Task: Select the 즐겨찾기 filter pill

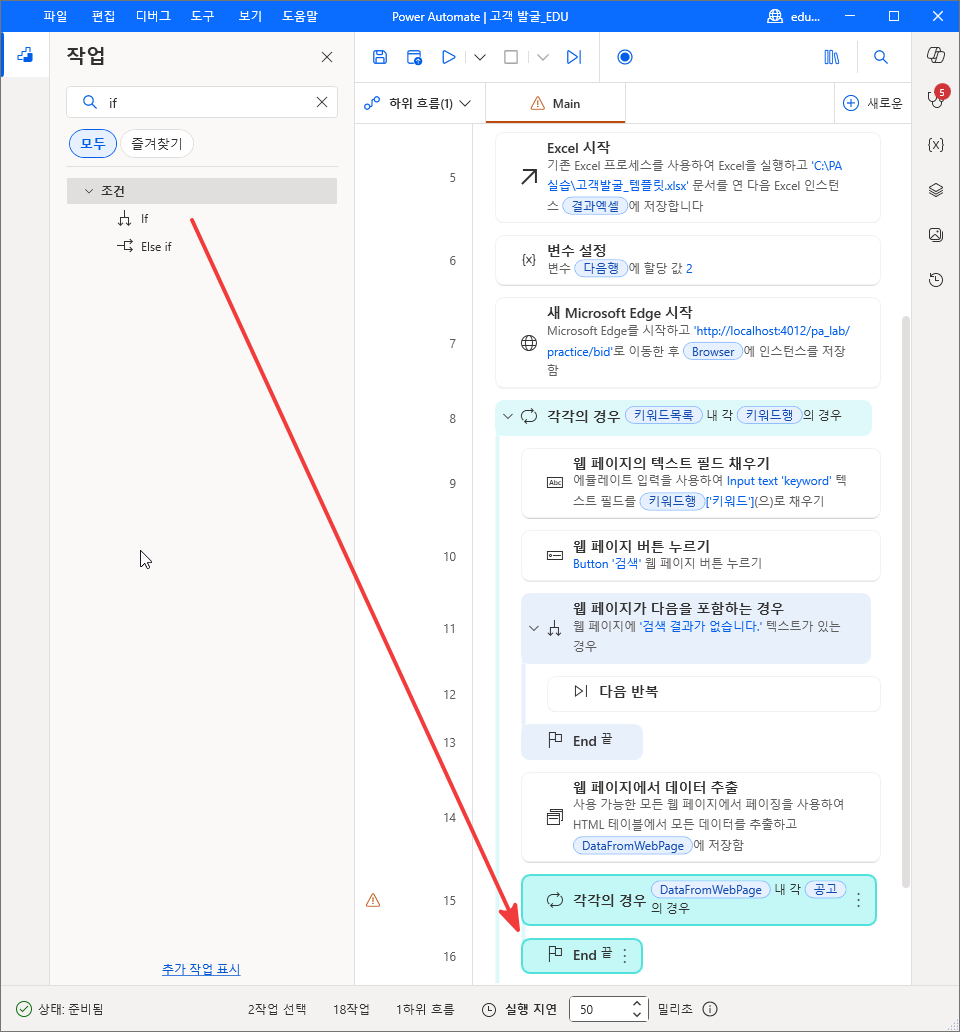Action: coord(157,143)
